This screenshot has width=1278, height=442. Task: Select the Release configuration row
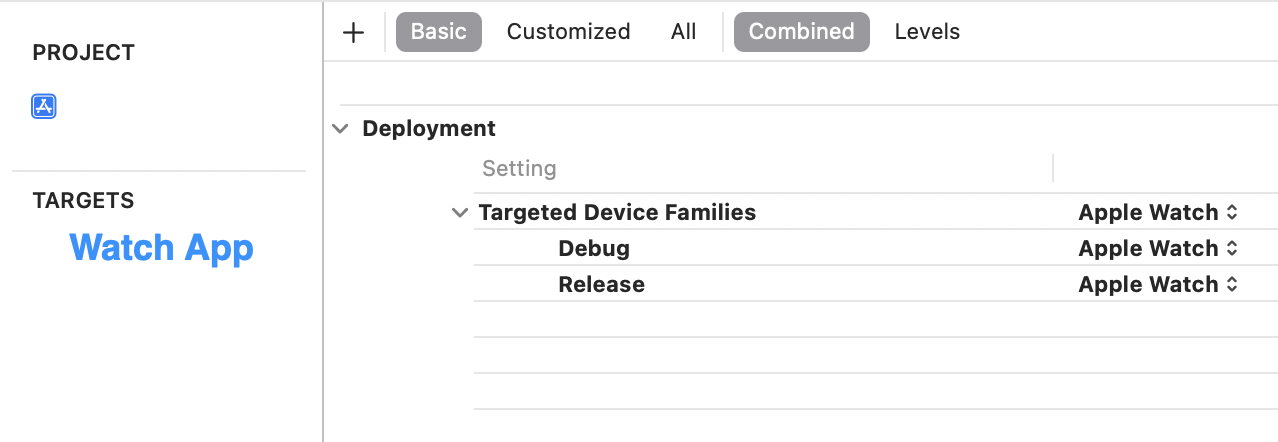[x=601, y=285]
